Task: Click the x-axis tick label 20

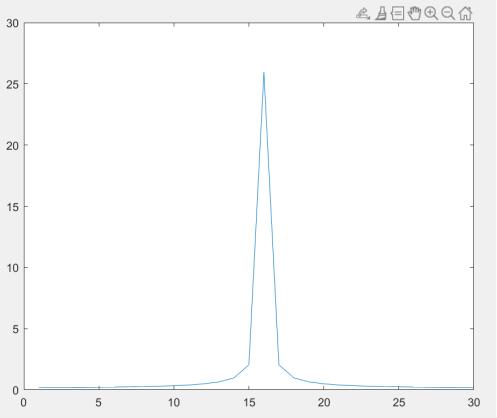Action: pyautogui.click(x=324, y=403)
